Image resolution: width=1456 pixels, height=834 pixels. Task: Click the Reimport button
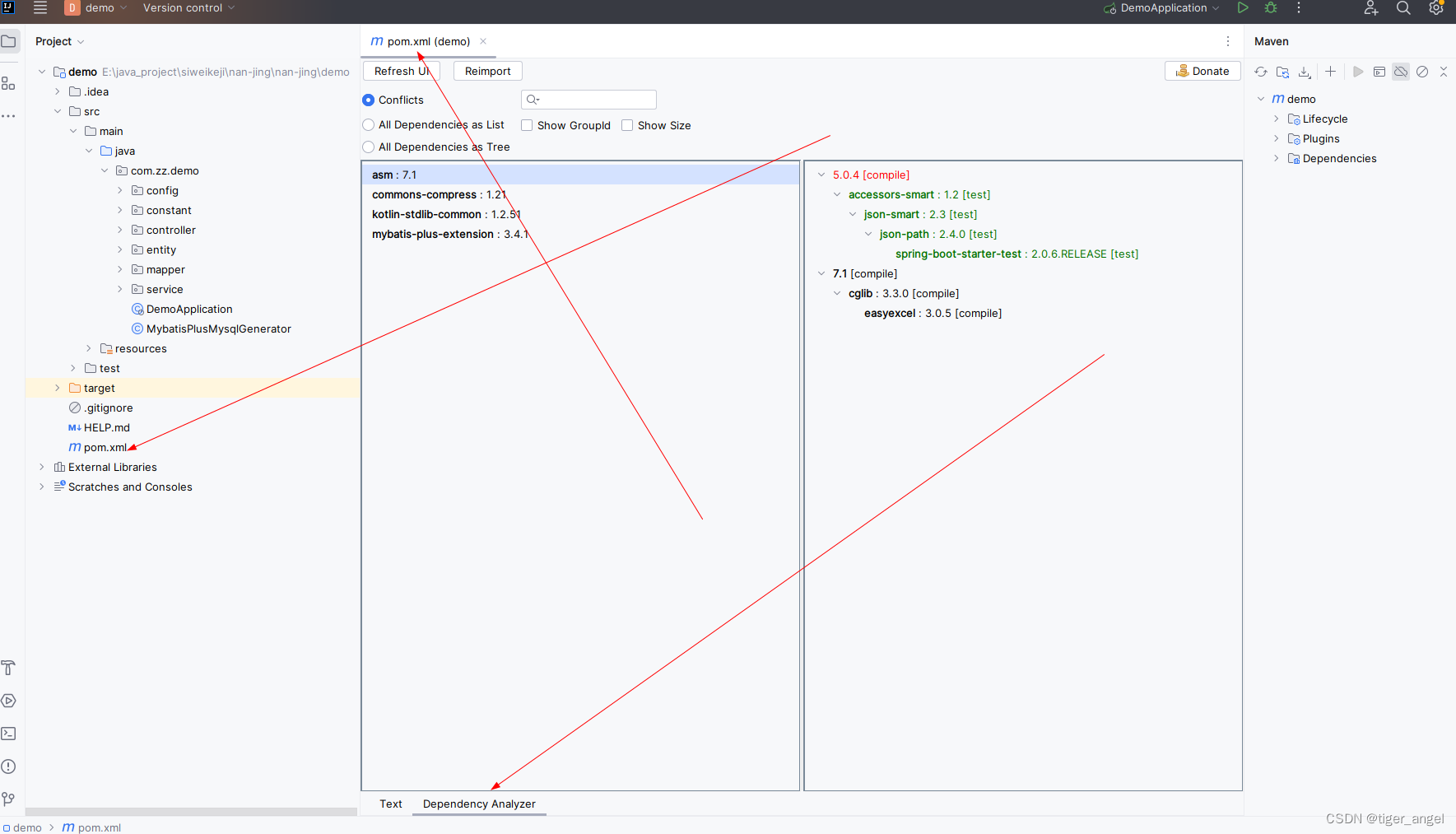(x=487, y=71)
